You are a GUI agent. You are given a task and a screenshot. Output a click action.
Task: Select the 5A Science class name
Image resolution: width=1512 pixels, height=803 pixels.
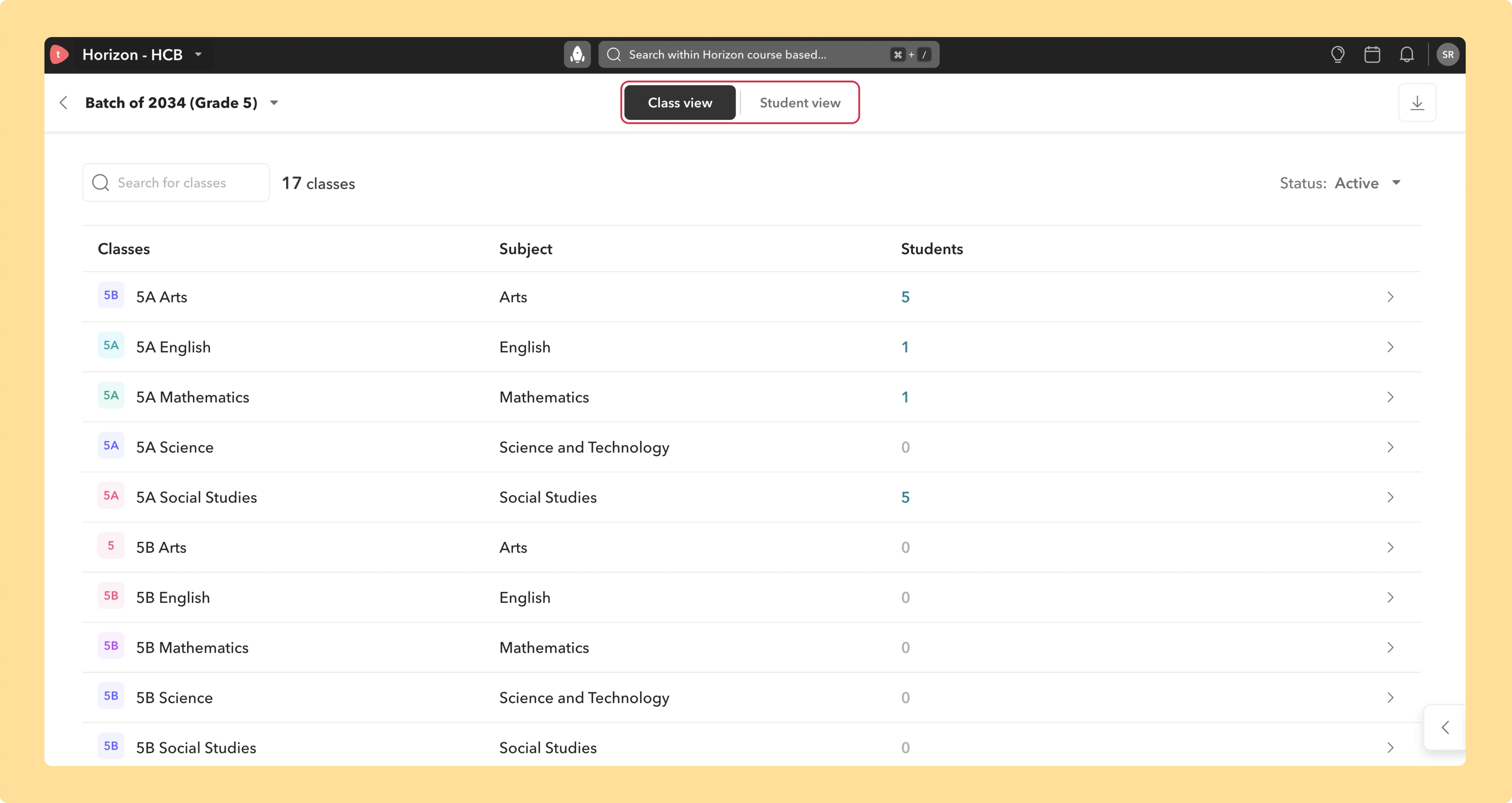tap(175, 447)
